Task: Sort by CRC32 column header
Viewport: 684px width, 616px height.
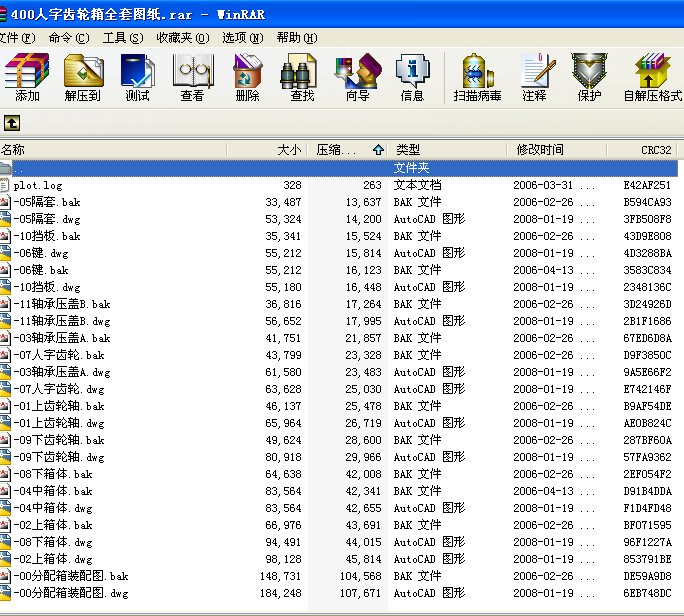Action: (642, 150)
